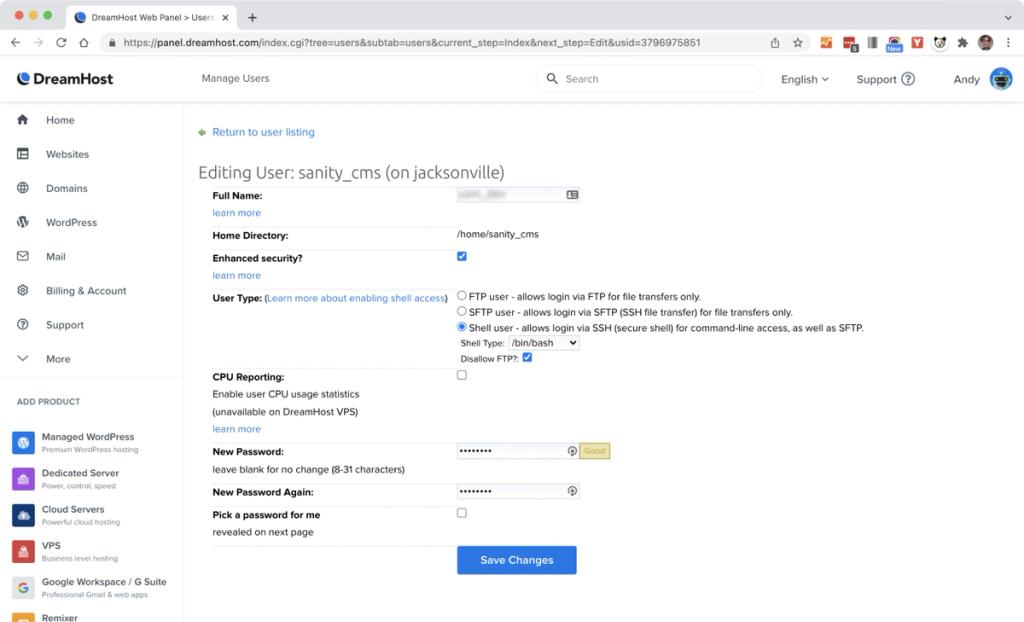
Task: Click the Save Changes button
Action: click(517, 560)
